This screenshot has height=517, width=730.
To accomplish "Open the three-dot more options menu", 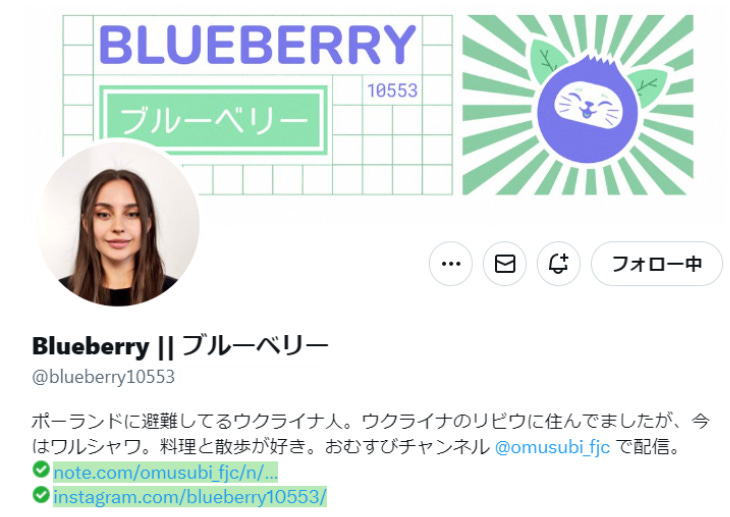I will click(451, 264).
